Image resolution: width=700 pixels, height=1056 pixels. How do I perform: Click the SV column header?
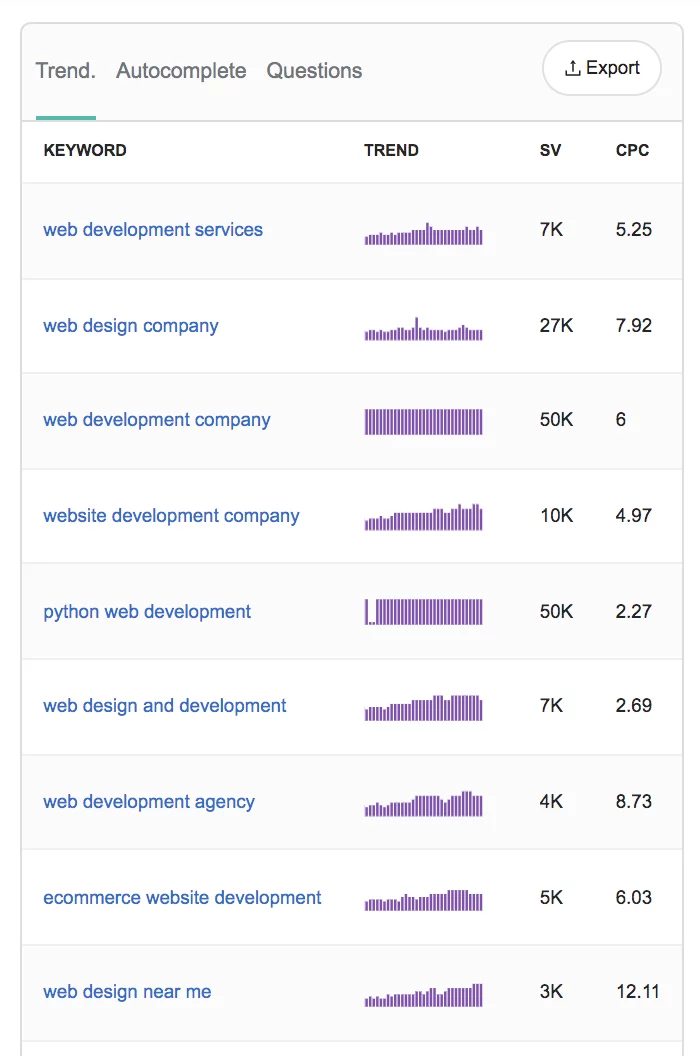(x=550, y=151)
